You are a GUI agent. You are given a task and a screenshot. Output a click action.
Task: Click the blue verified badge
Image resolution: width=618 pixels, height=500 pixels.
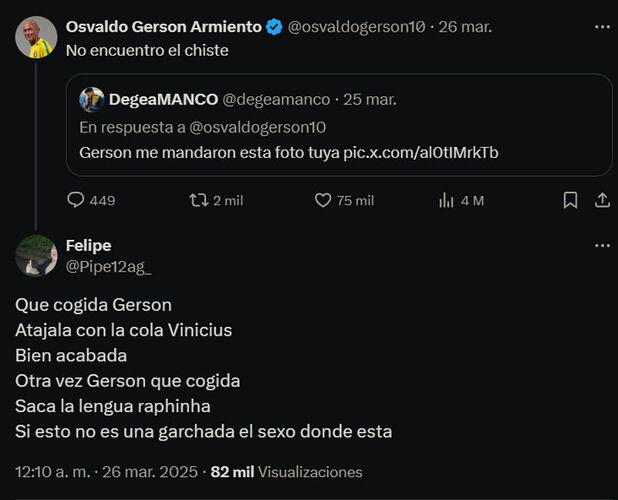click(274, 27)
